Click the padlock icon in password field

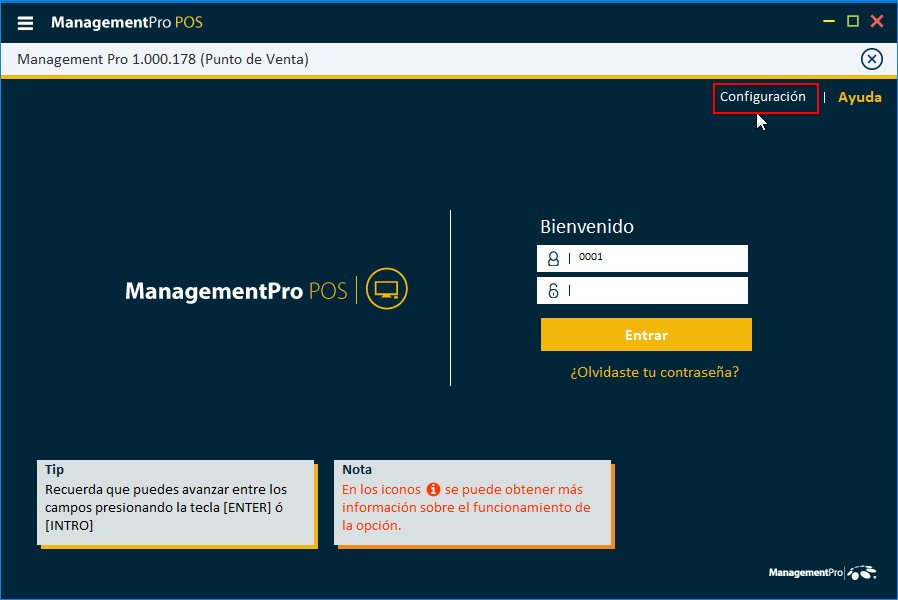tap(553, 291)
